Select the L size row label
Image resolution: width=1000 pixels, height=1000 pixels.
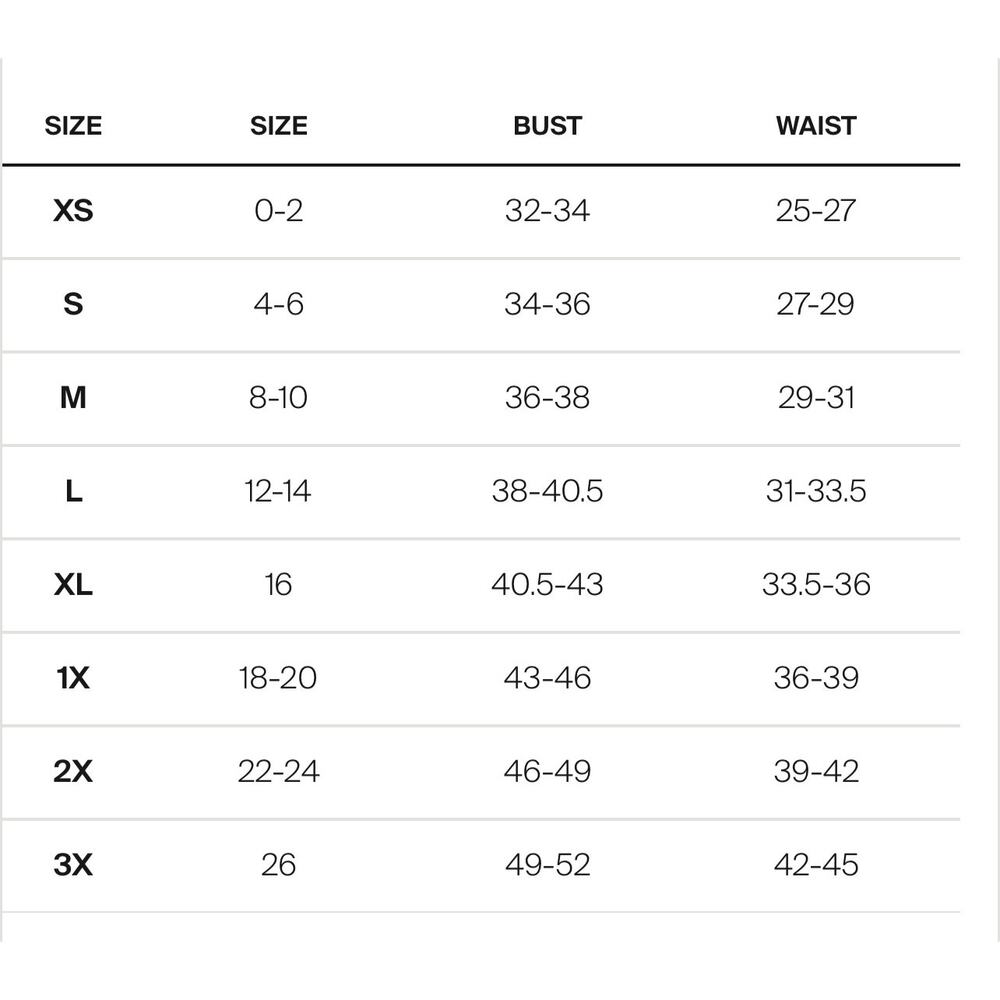[73, 491]
